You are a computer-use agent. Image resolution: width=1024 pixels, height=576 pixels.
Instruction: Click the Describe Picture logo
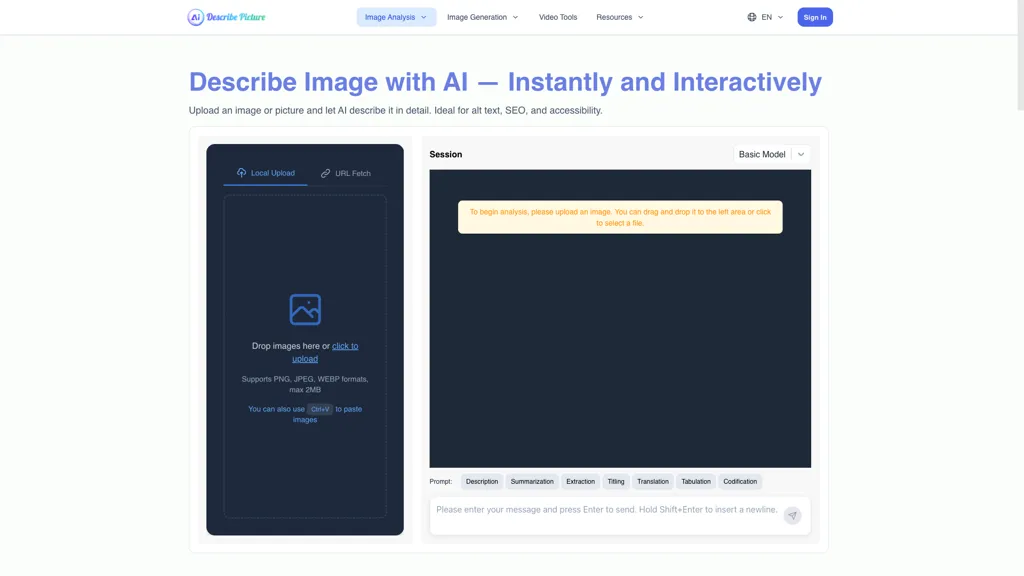click(227, 17)
